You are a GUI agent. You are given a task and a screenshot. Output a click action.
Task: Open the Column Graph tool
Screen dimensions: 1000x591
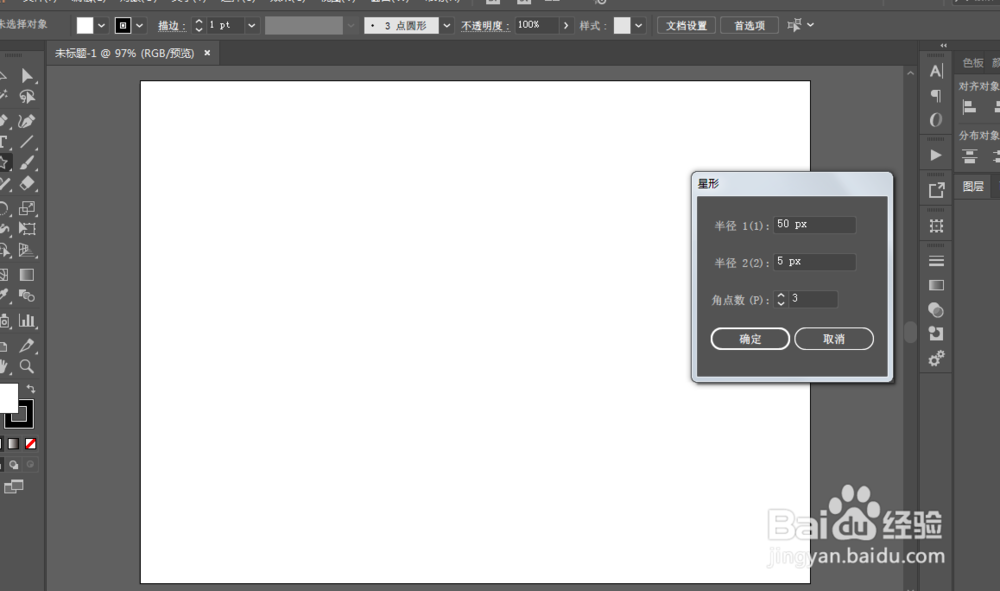click(28, 319)
